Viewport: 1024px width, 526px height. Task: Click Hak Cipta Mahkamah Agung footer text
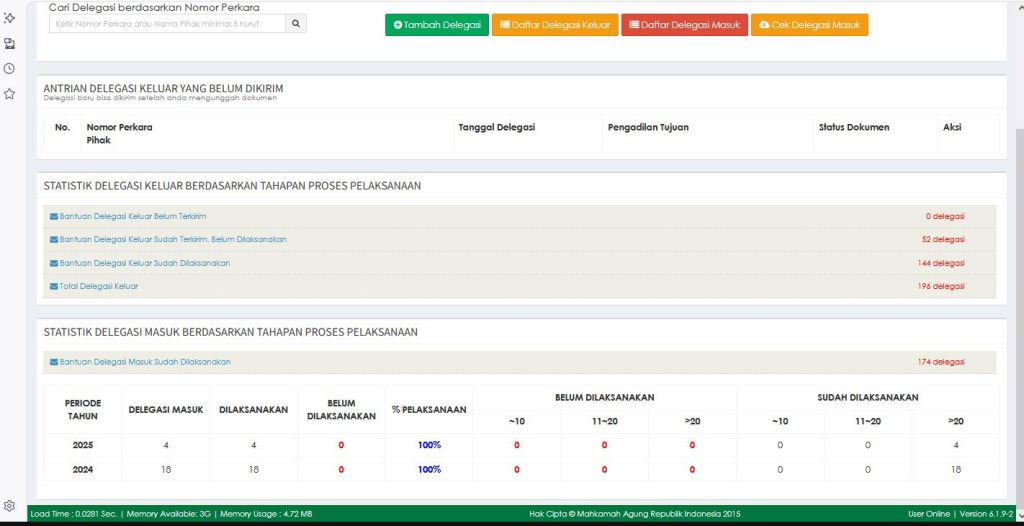coord(635,514)
